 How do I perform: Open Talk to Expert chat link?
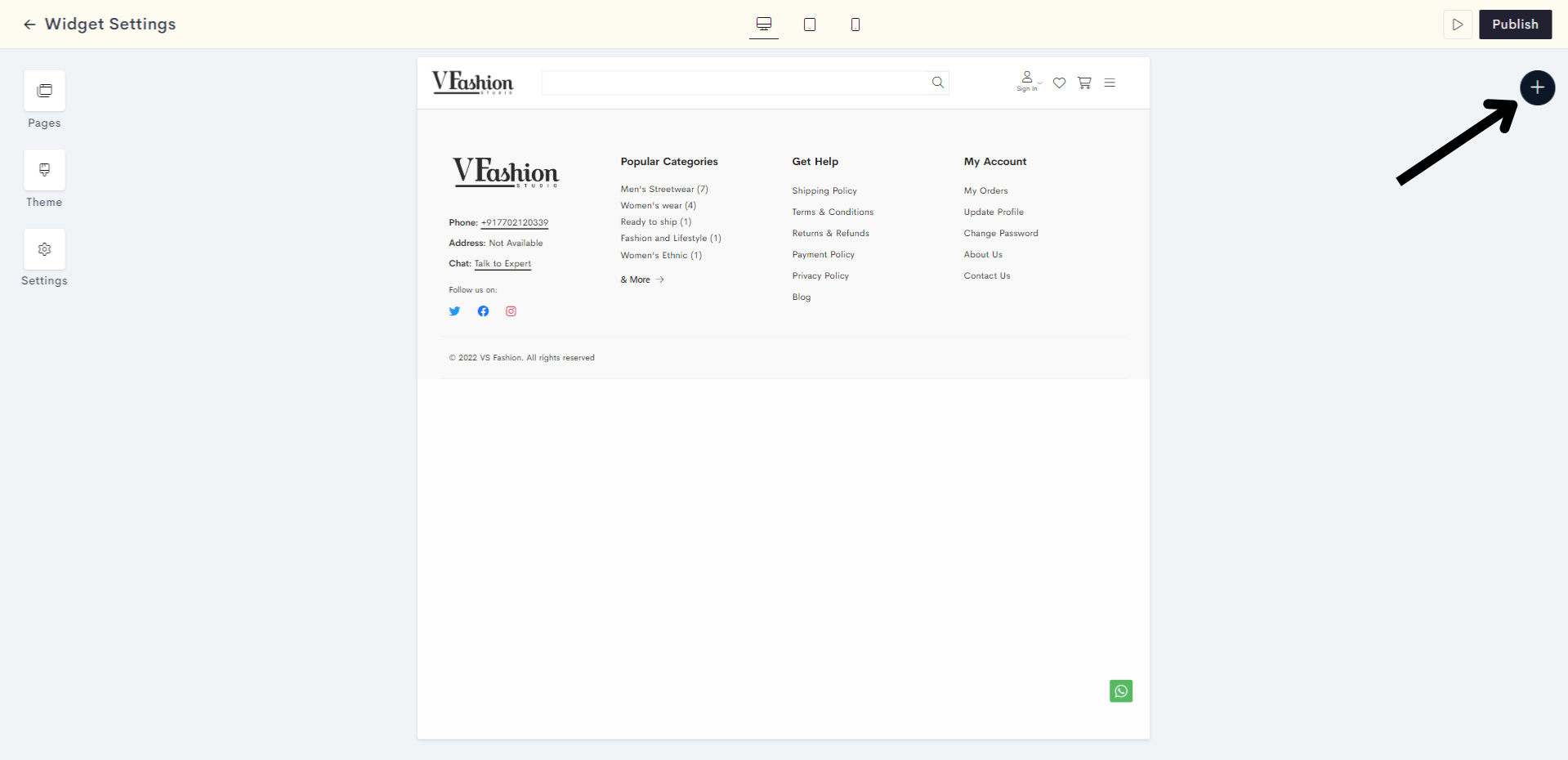[x=503, y=263]
